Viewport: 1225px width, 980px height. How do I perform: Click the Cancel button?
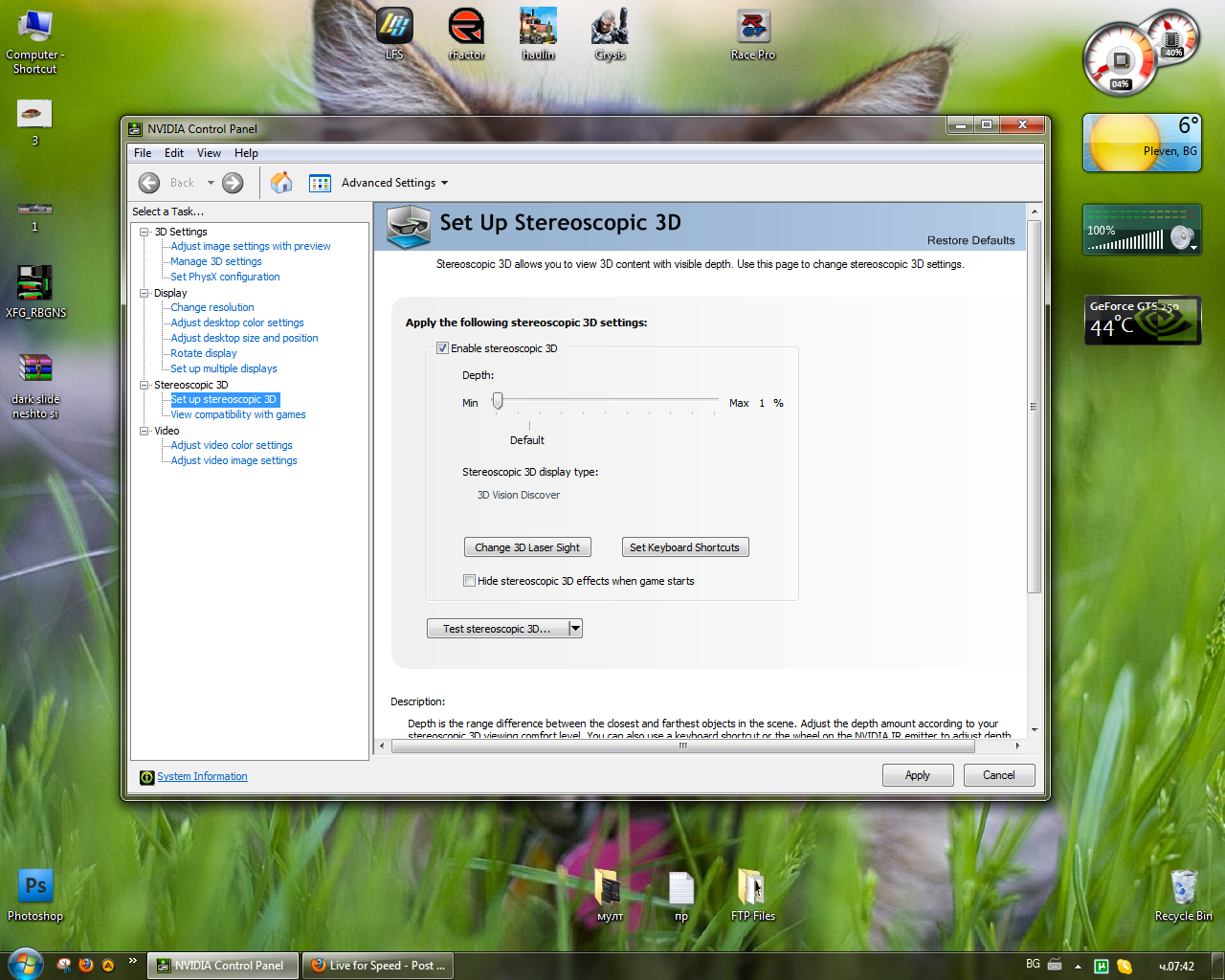999,775
